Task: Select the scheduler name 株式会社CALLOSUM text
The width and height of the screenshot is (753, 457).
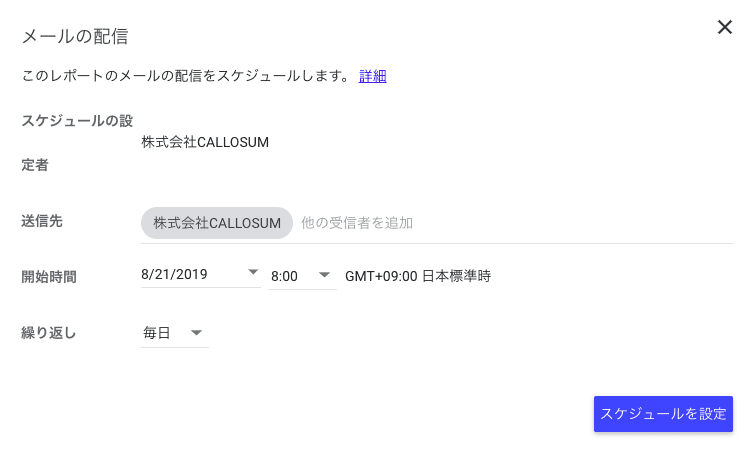Action: (205, 142)
